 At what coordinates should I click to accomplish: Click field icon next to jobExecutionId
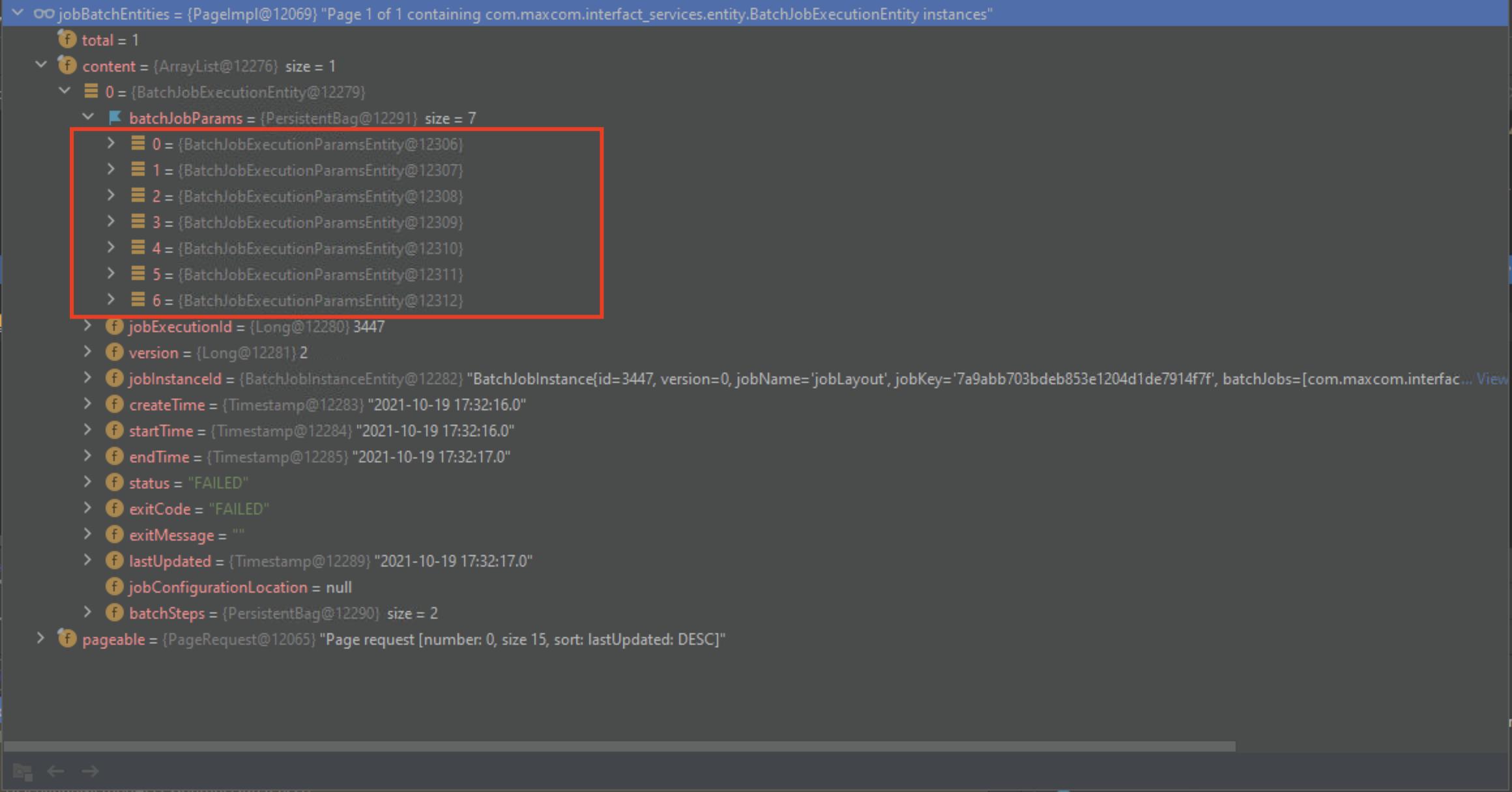click(115, 326)
